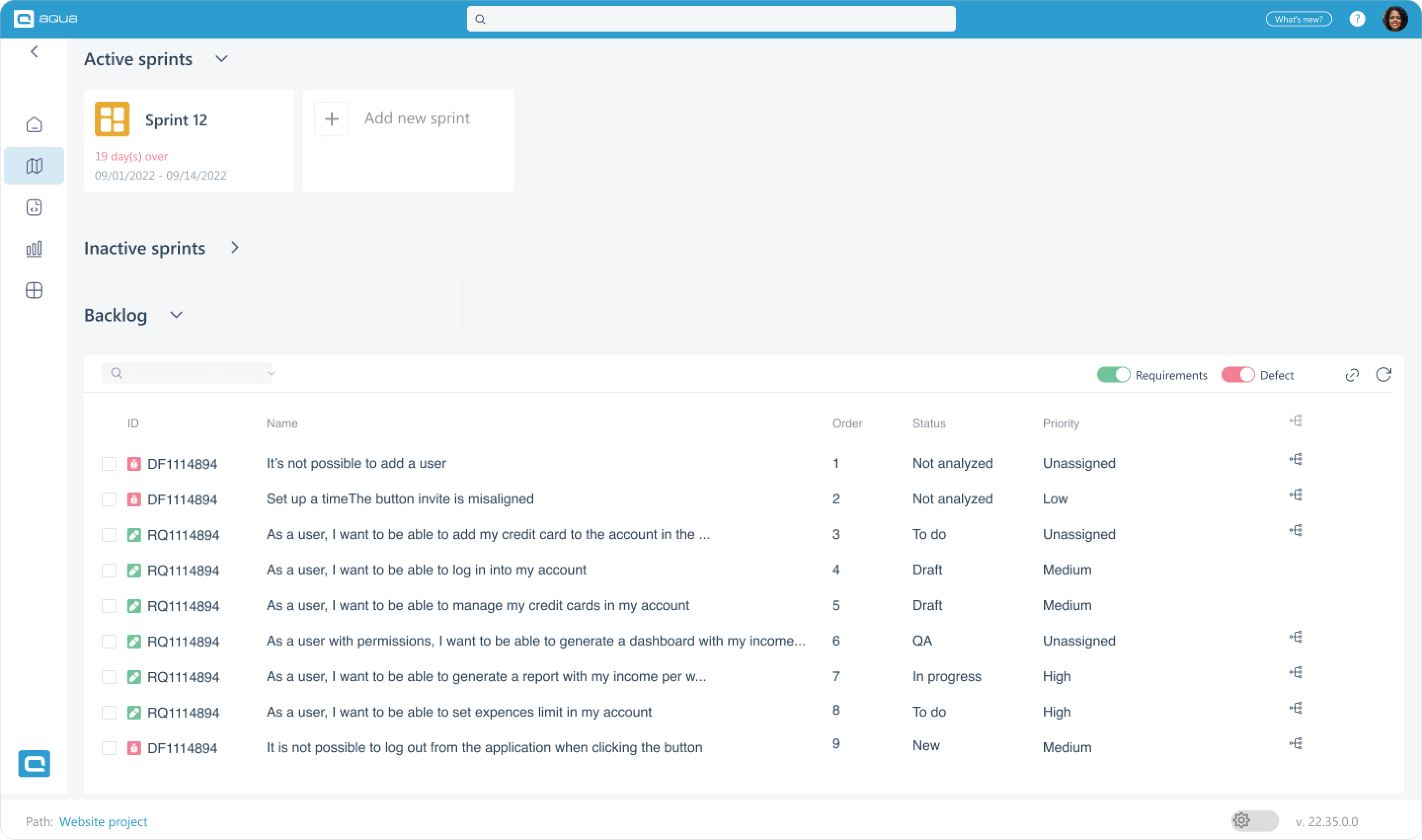Expand the Inactive sprints section
This screenshot has height=840, width=1422.
pyautogui.click(x=235, y=247)
